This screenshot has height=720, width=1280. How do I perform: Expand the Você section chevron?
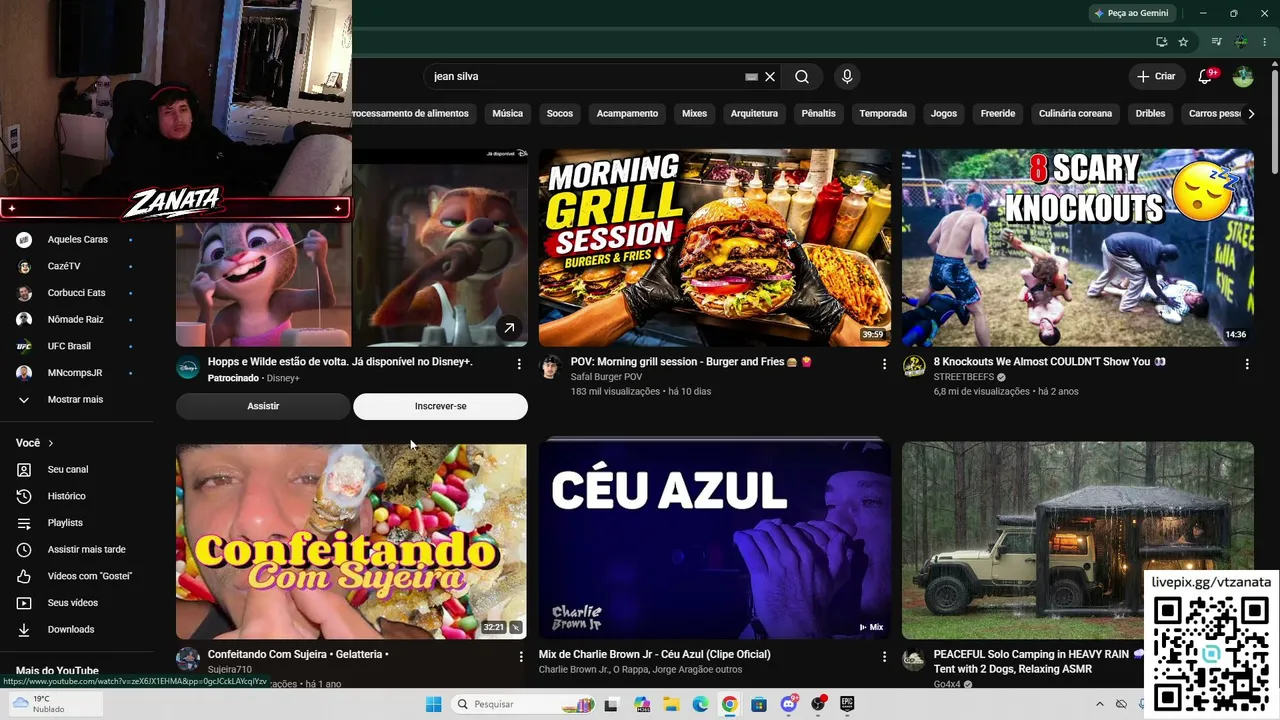(50, 443)
